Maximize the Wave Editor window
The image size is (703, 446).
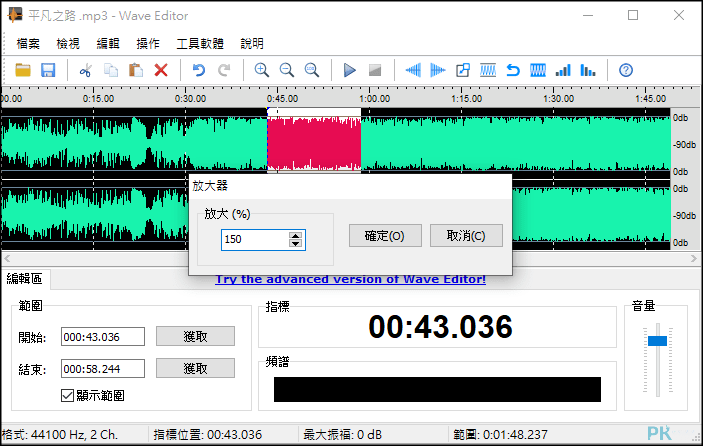[633, 15]
